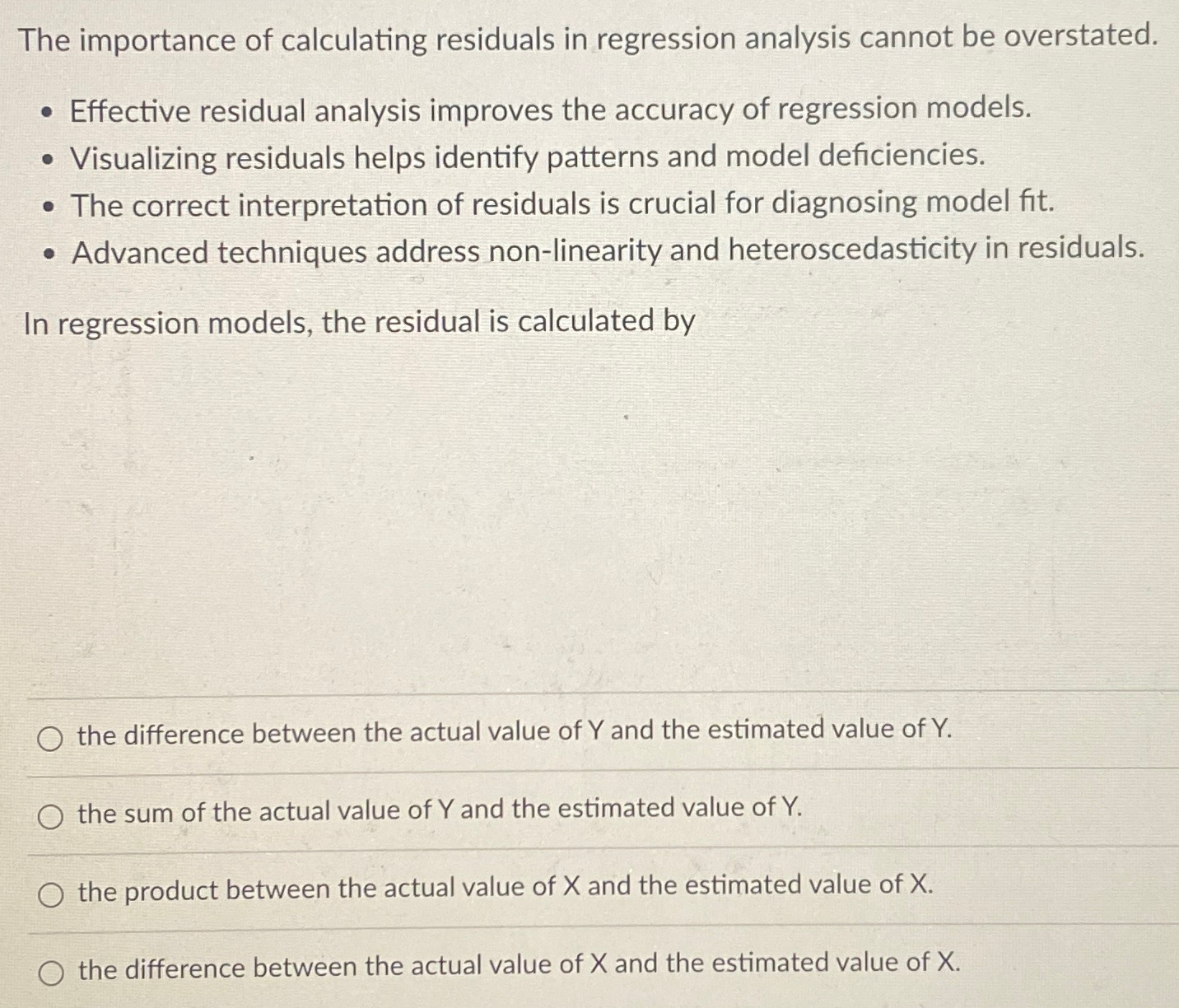Click the question heading about residuals importance
The width and height of the screenshot is (1179, 1008).
[588, 36]
